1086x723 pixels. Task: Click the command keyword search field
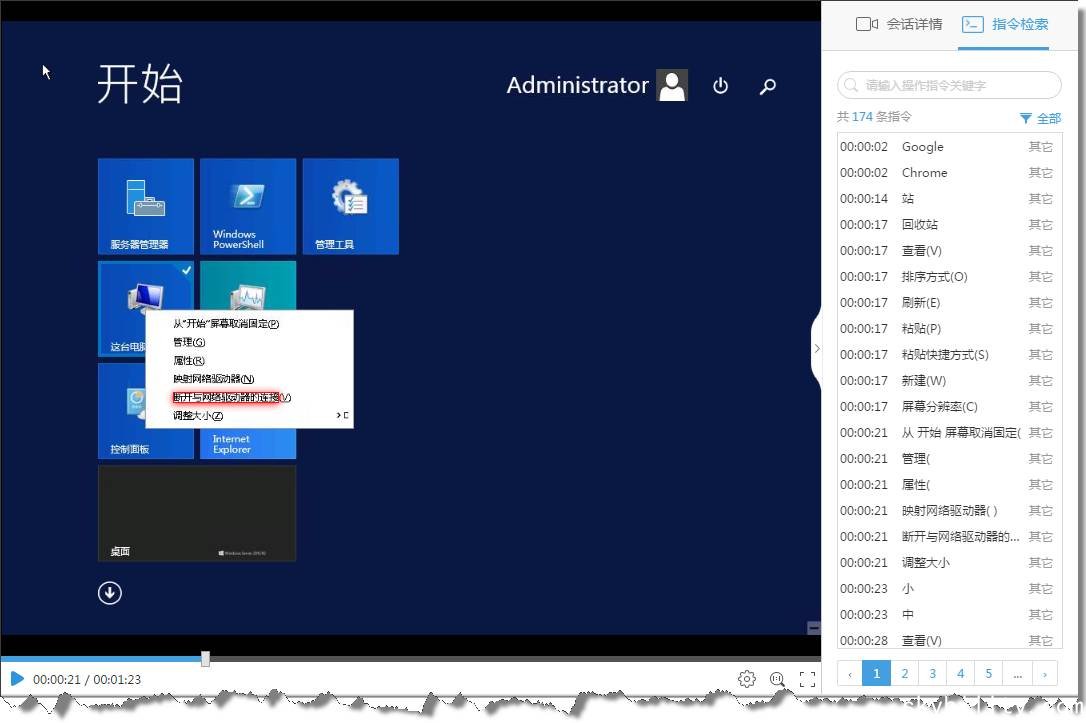[950, 85]
